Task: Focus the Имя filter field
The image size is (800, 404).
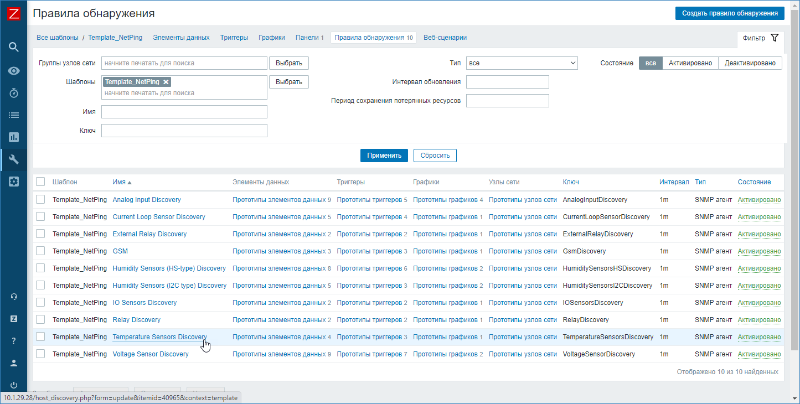Action: pyautogui.click(x=185, y=112)
